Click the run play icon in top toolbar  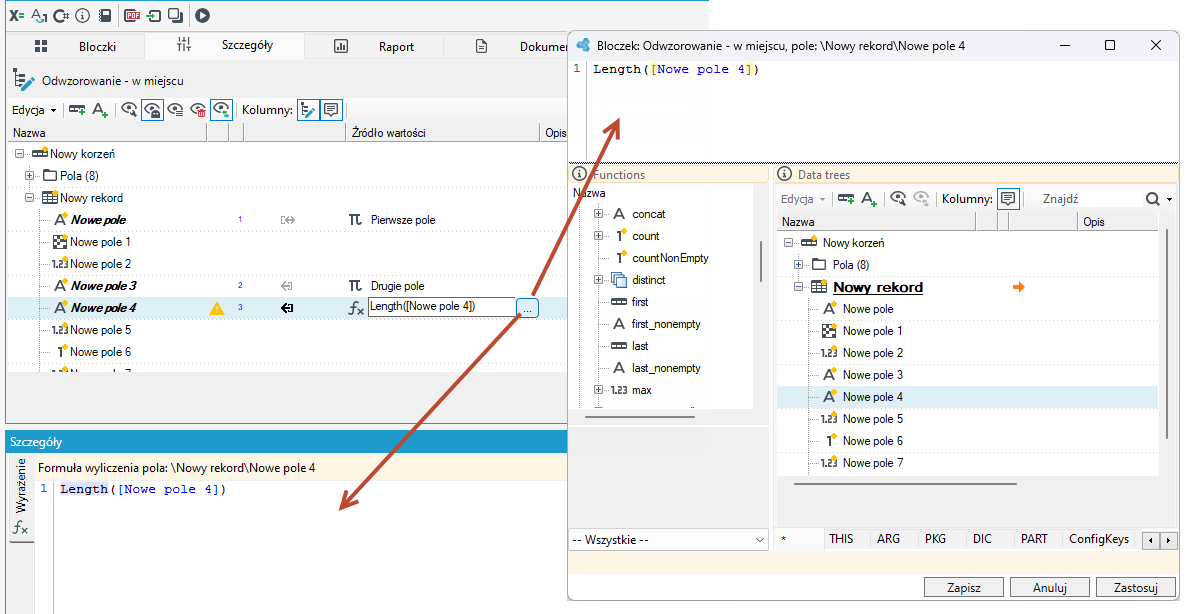click(202, 15)
